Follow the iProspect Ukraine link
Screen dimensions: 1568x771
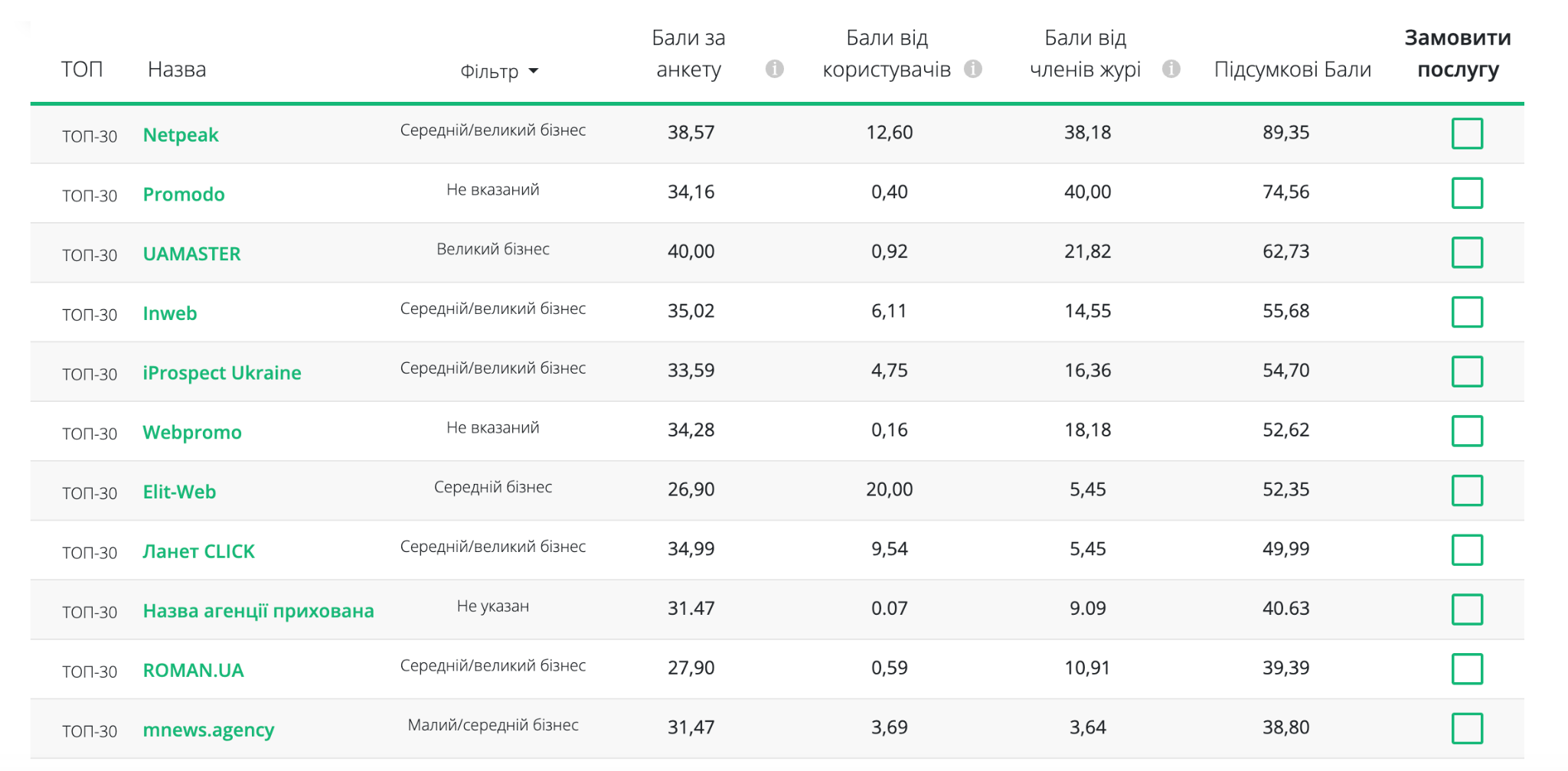222,373
